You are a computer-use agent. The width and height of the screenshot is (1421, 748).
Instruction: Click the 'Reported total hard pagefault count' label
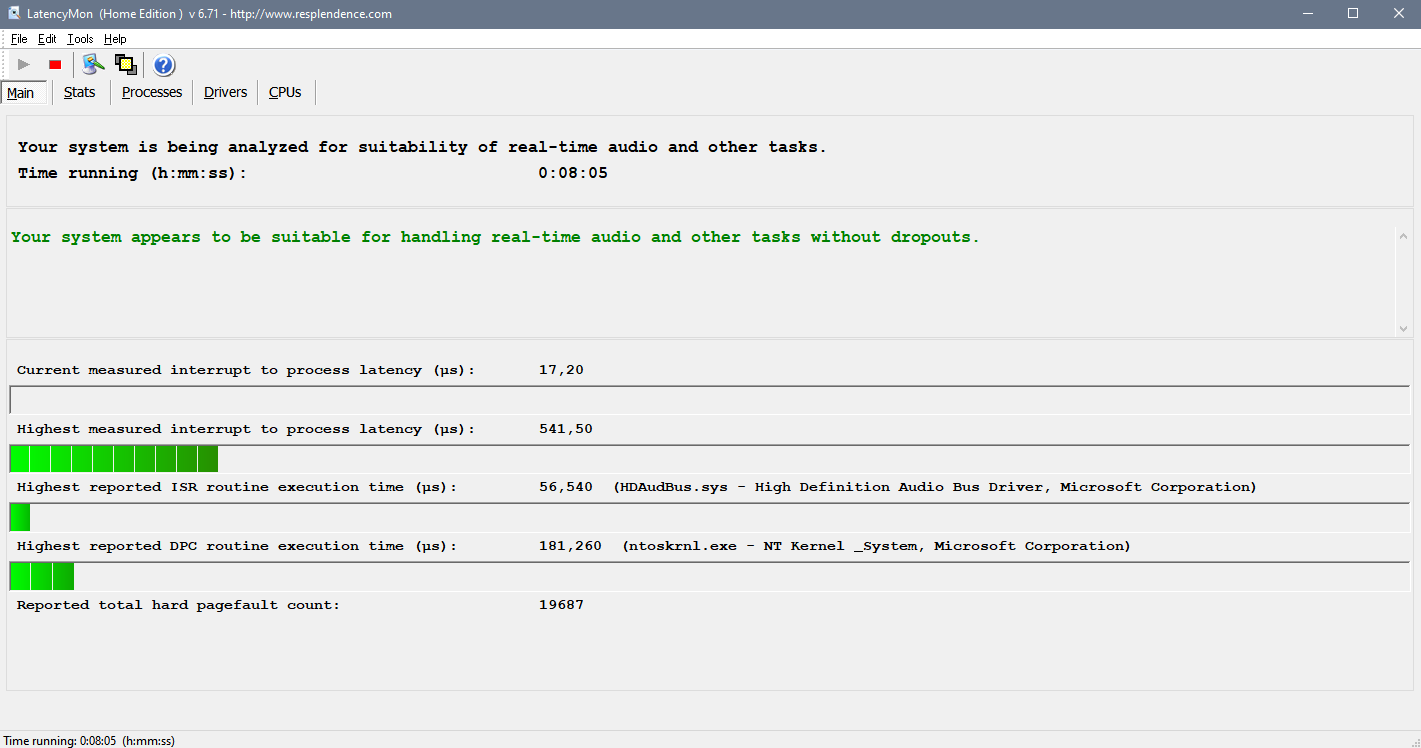click(x=178, y=605)
